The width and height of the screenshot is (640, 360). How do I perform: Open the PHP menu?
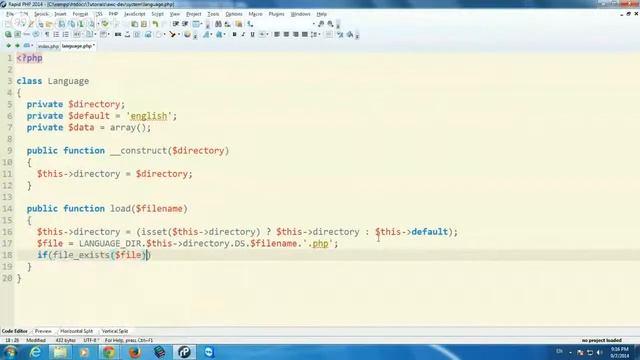pyautogui.click(x=113, y=14)
